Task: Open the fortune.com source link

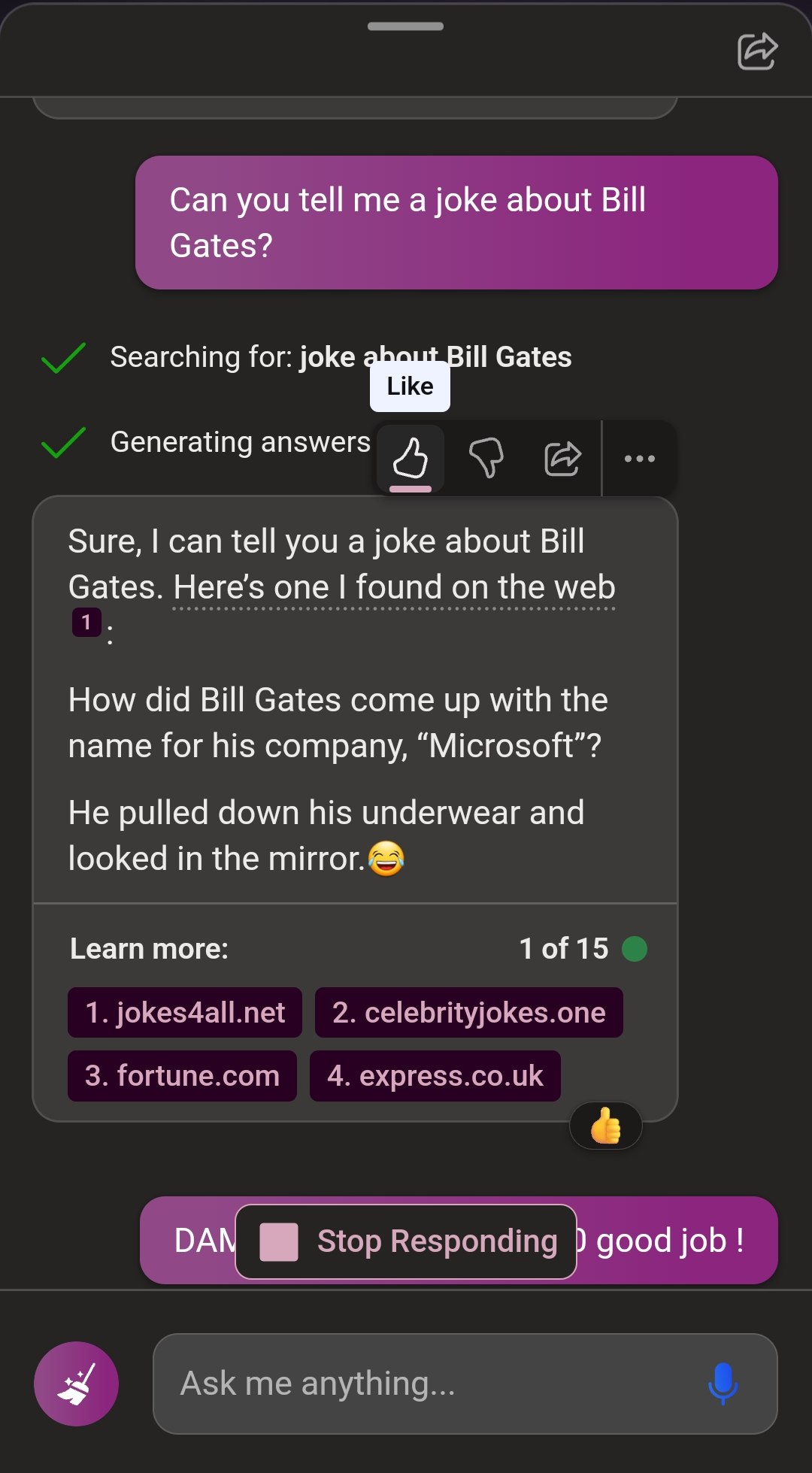Action: 182,1076
